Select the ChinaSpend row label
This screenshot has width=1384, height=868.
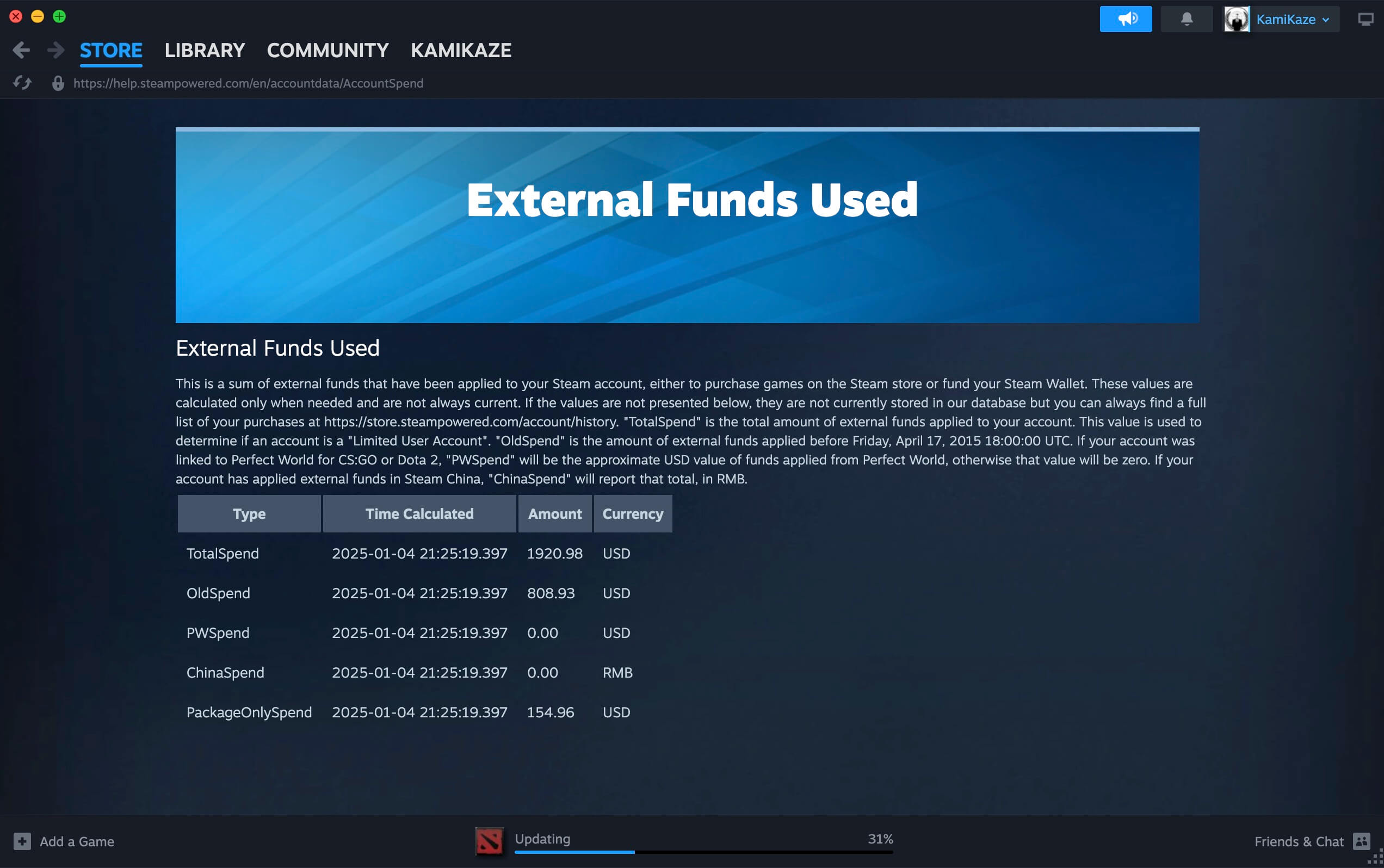pos(225,672)
